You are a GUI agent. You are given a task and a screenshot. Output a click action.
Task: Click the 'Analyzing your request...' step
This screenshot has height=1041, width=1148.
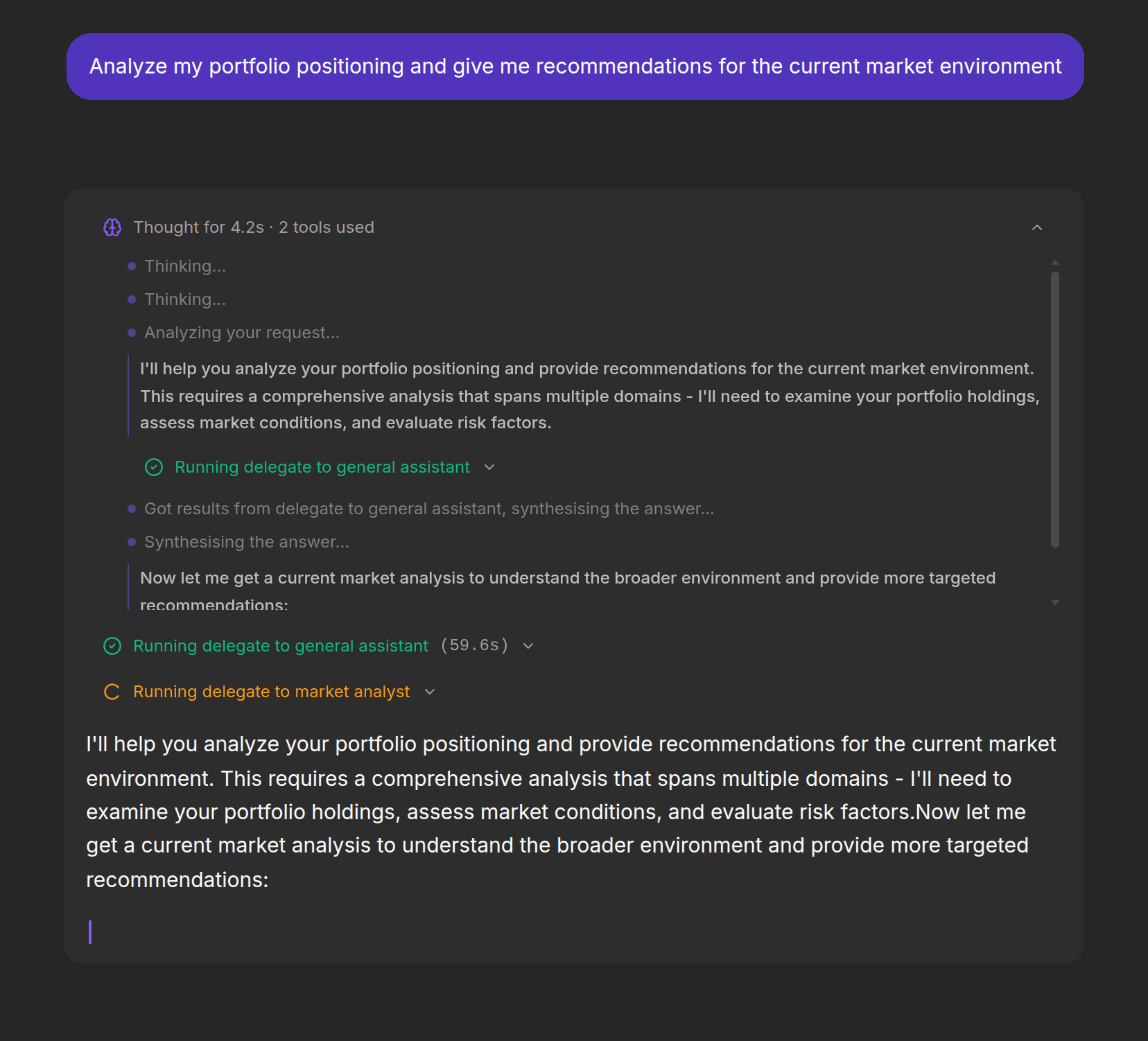241,333
